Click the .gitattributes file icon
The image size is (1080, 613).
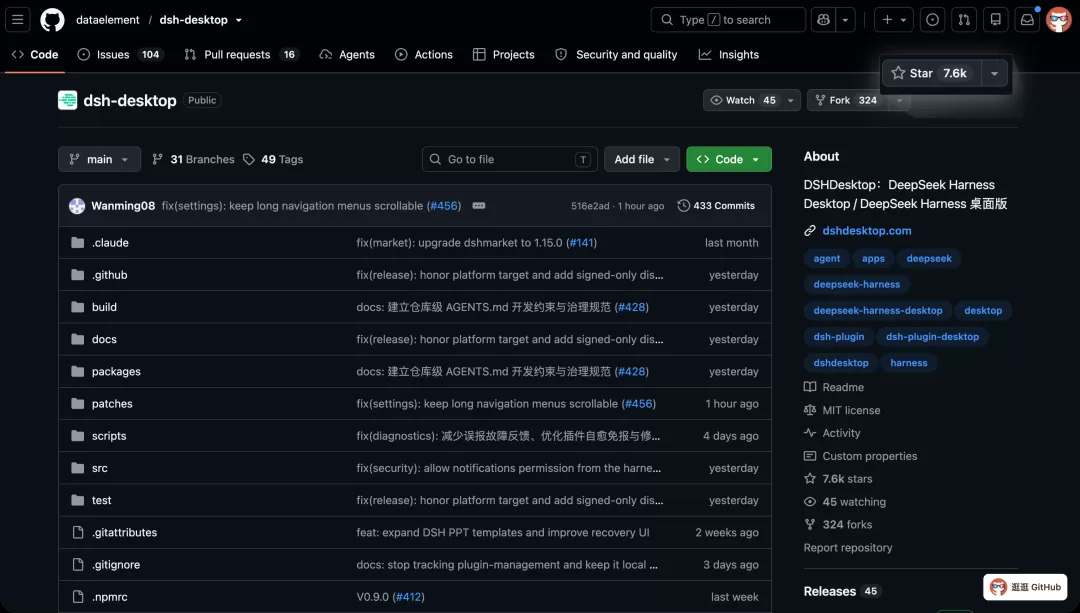78,532
